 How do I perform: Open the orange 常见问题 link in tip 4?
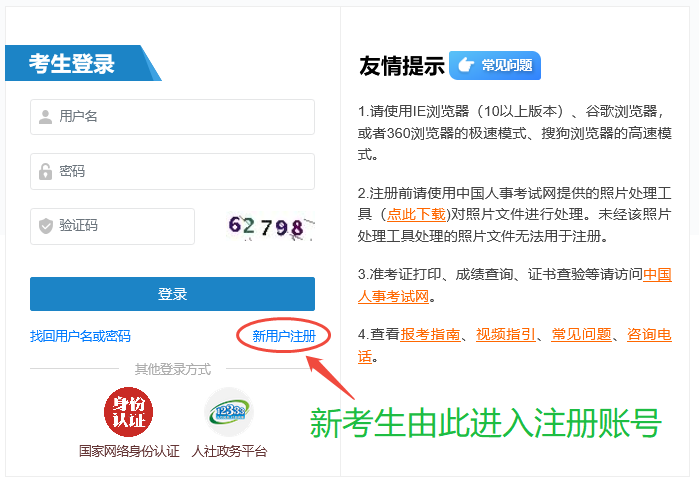coord(581,334)
